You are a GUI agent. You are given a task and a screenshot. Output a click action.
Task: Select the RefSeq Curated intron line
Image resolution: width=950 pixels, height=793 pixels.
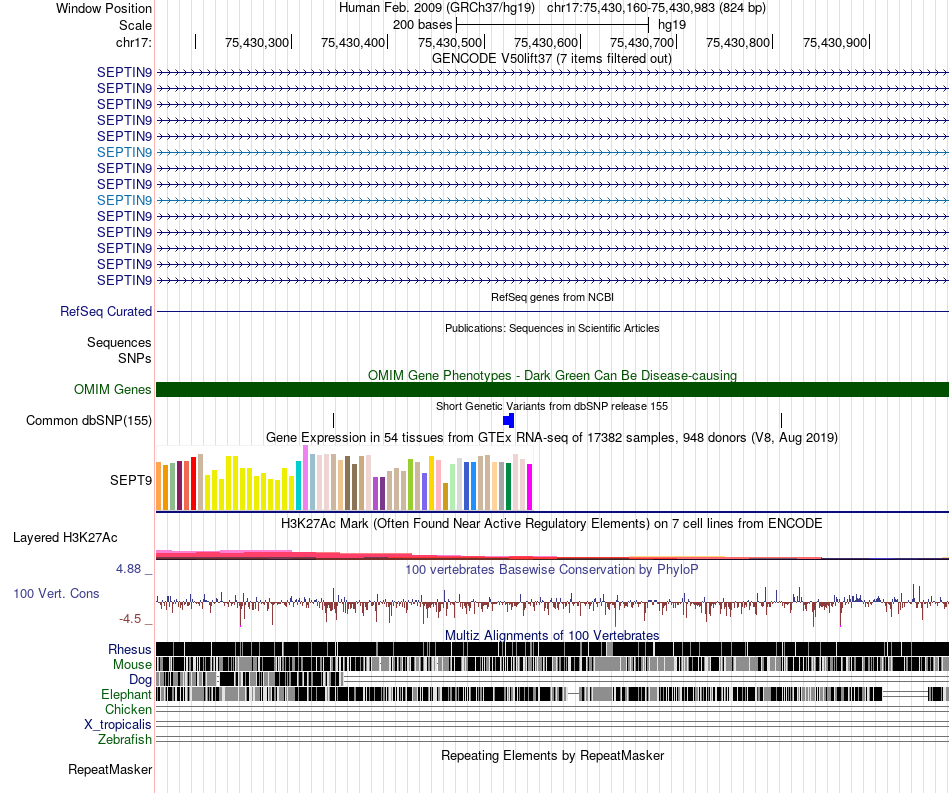coord(552,311)
